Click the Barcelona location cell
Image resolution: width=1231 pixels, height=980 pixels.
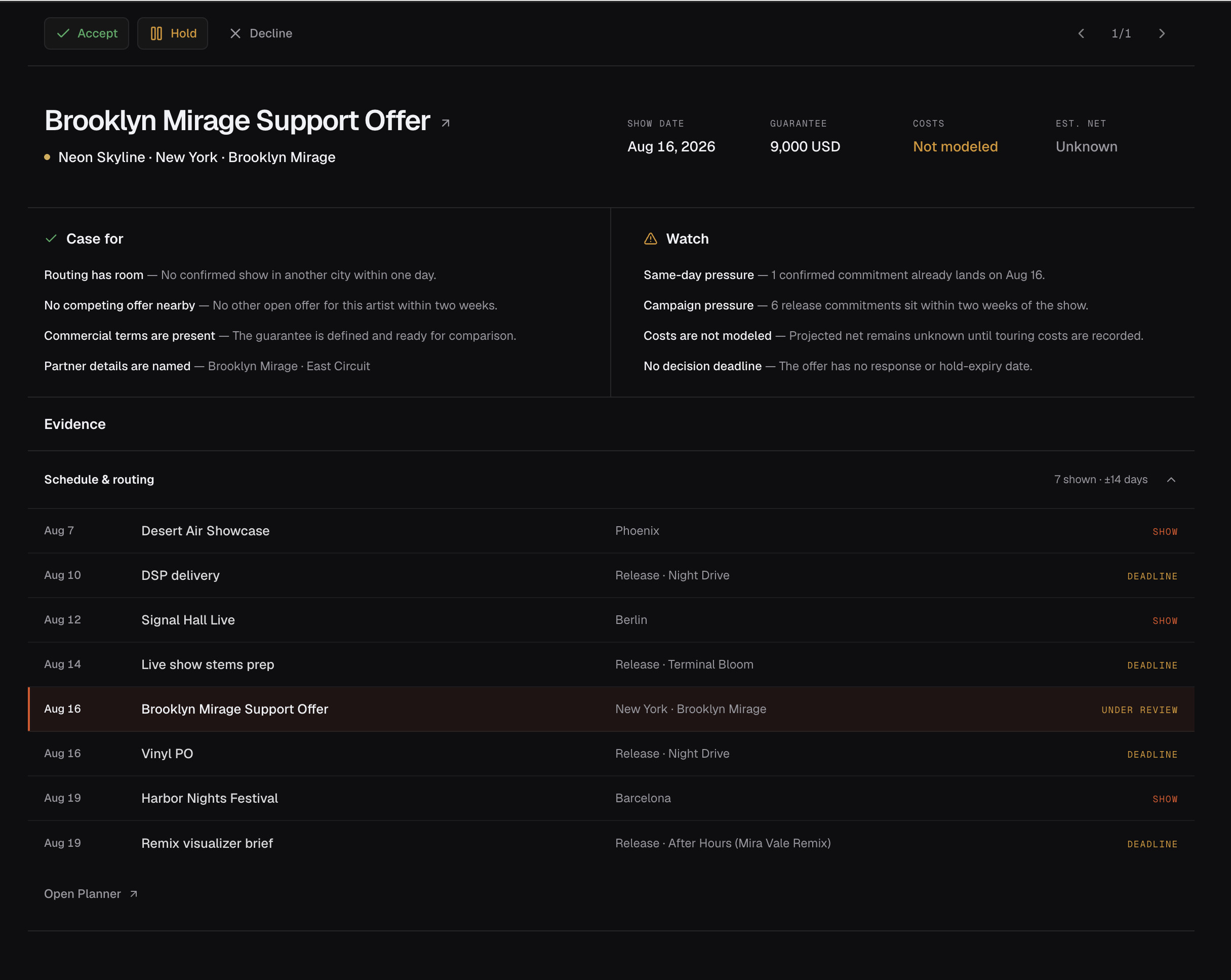(643, 798)
